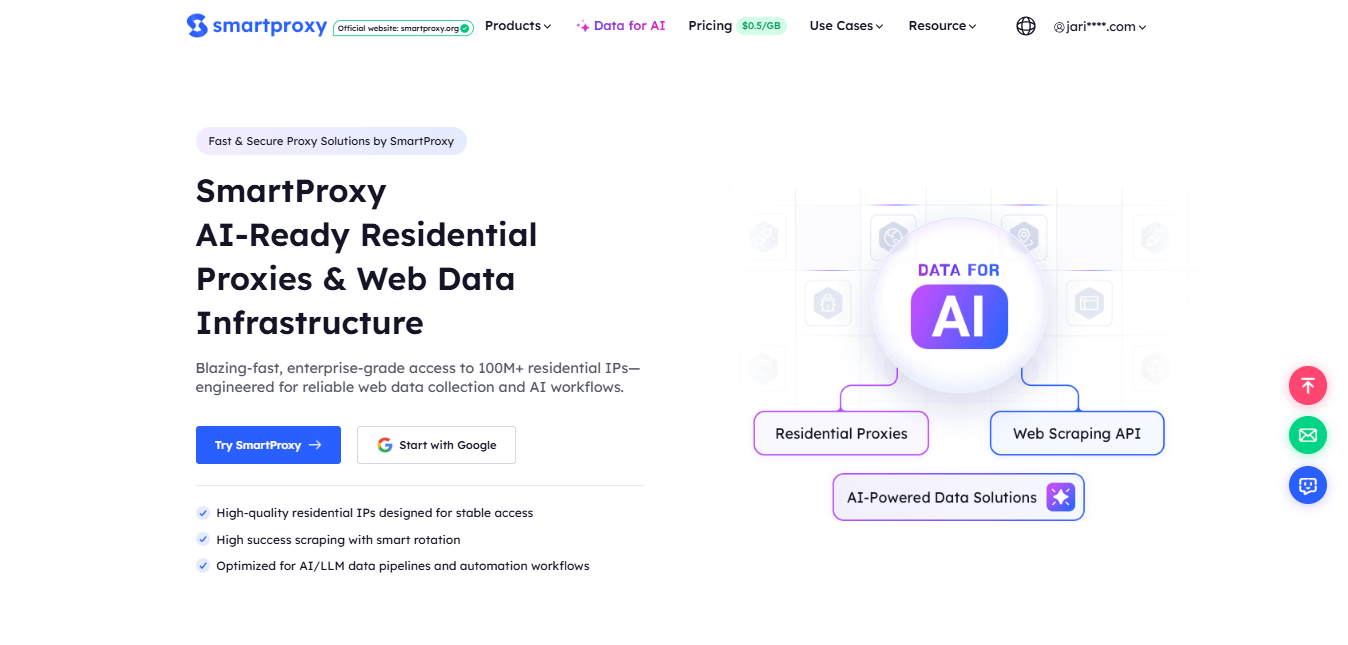Open the jari****.com account menu
Image resolution: width=1348 pixels, height=645 pixels.
click(x=1099, y=27)
